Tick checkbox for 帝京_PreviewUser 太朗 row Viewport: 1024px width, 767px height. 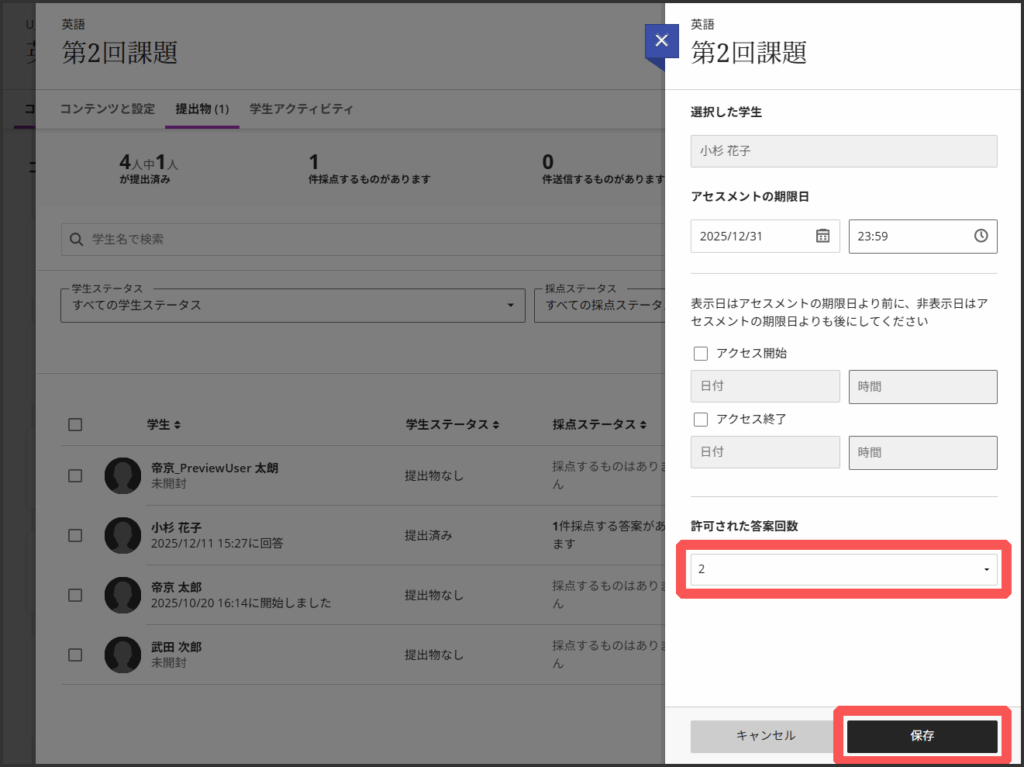point(75,476)
